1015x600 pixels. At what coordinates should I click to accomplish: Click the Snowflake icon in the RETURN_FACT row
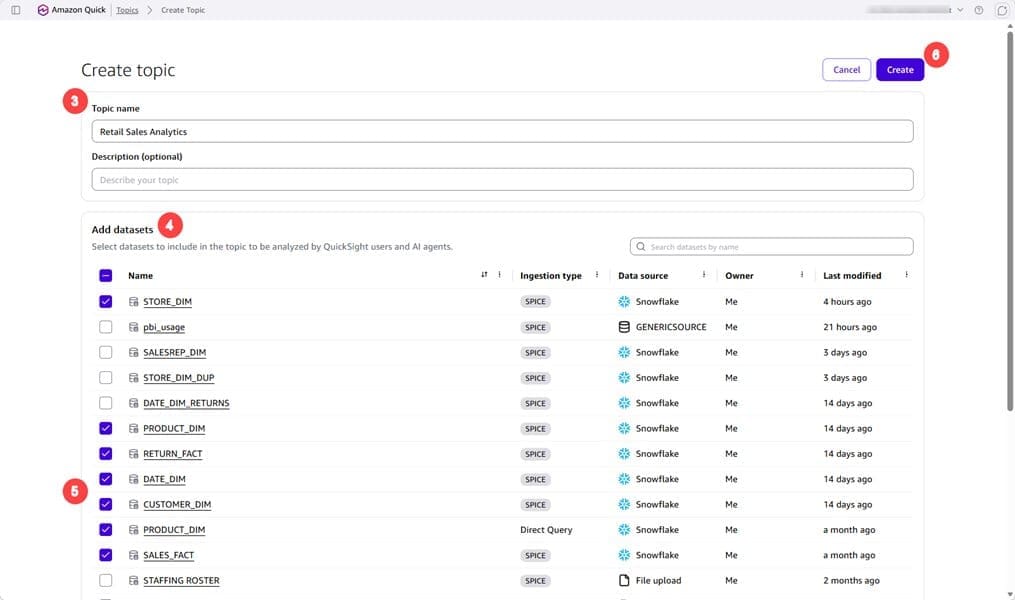coord(624,454)
